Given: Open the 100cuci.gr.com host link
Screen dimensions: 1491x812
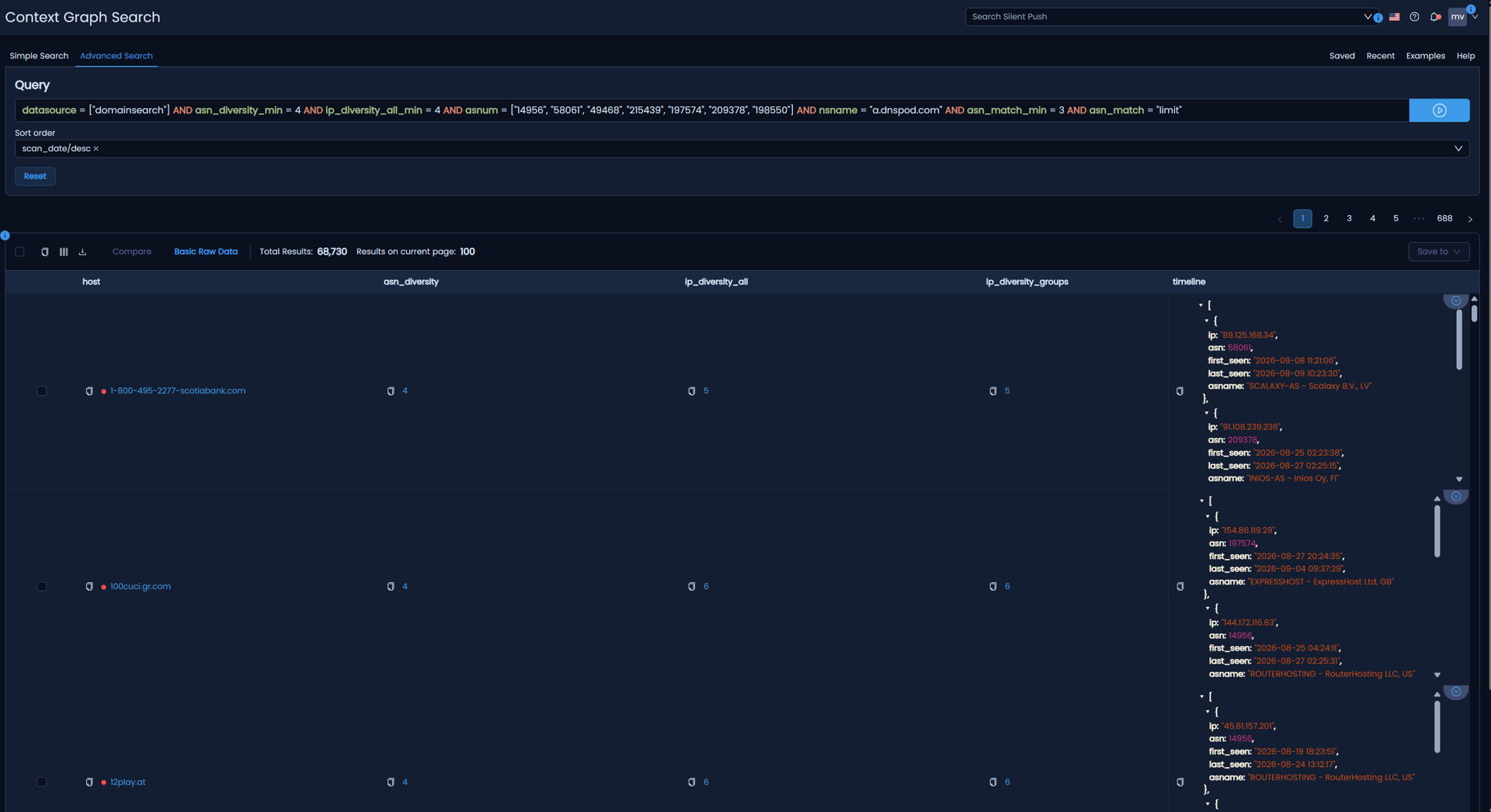Looking at the screenshot, I should (x=141, y=587).
